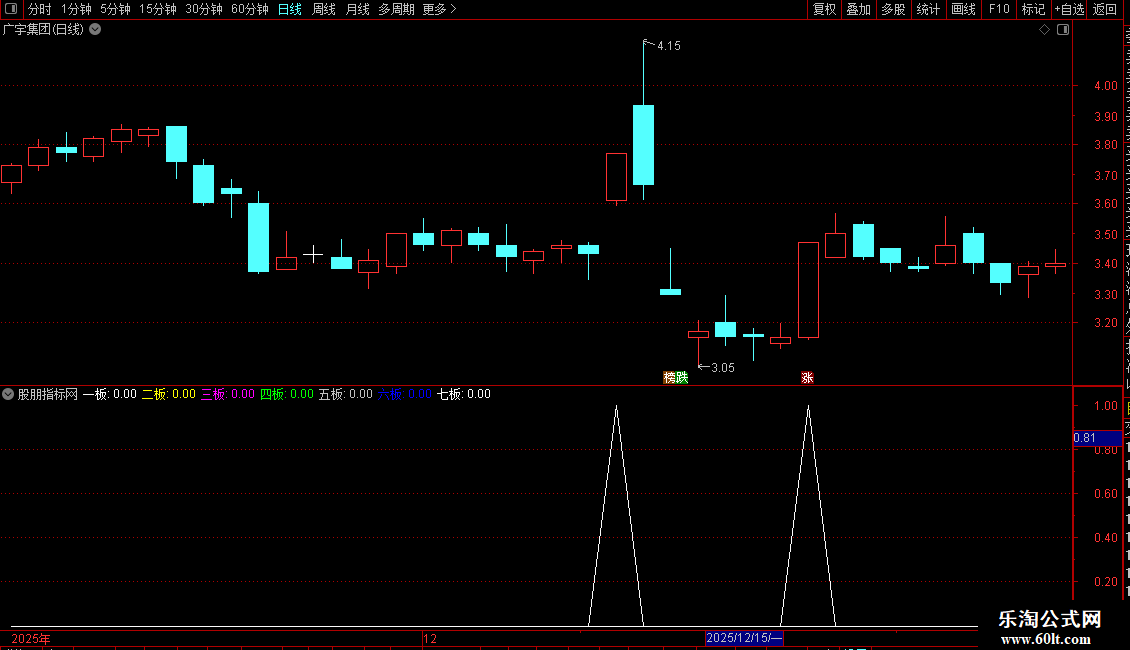Click the 涨 marker under the chart

(x=807, y=378)
